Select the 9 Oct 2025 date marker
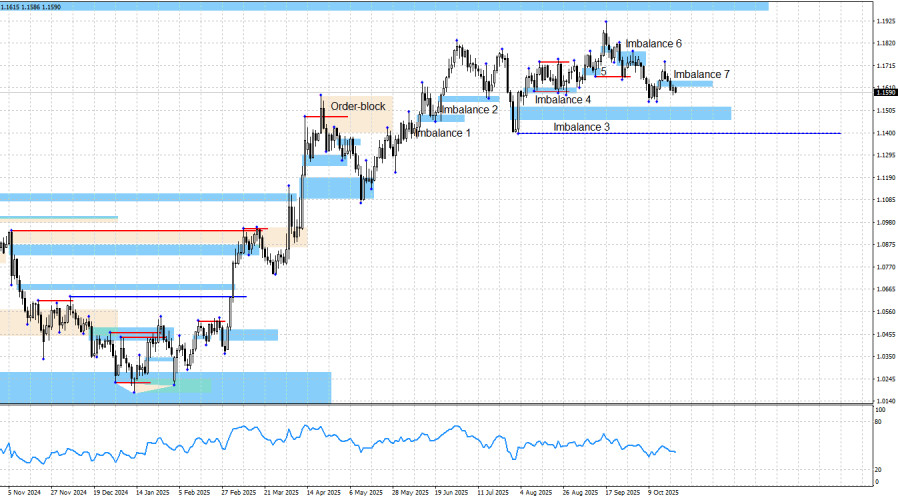Image resolution: width=900 pixels, height=500 pixels. pos(663,492)
